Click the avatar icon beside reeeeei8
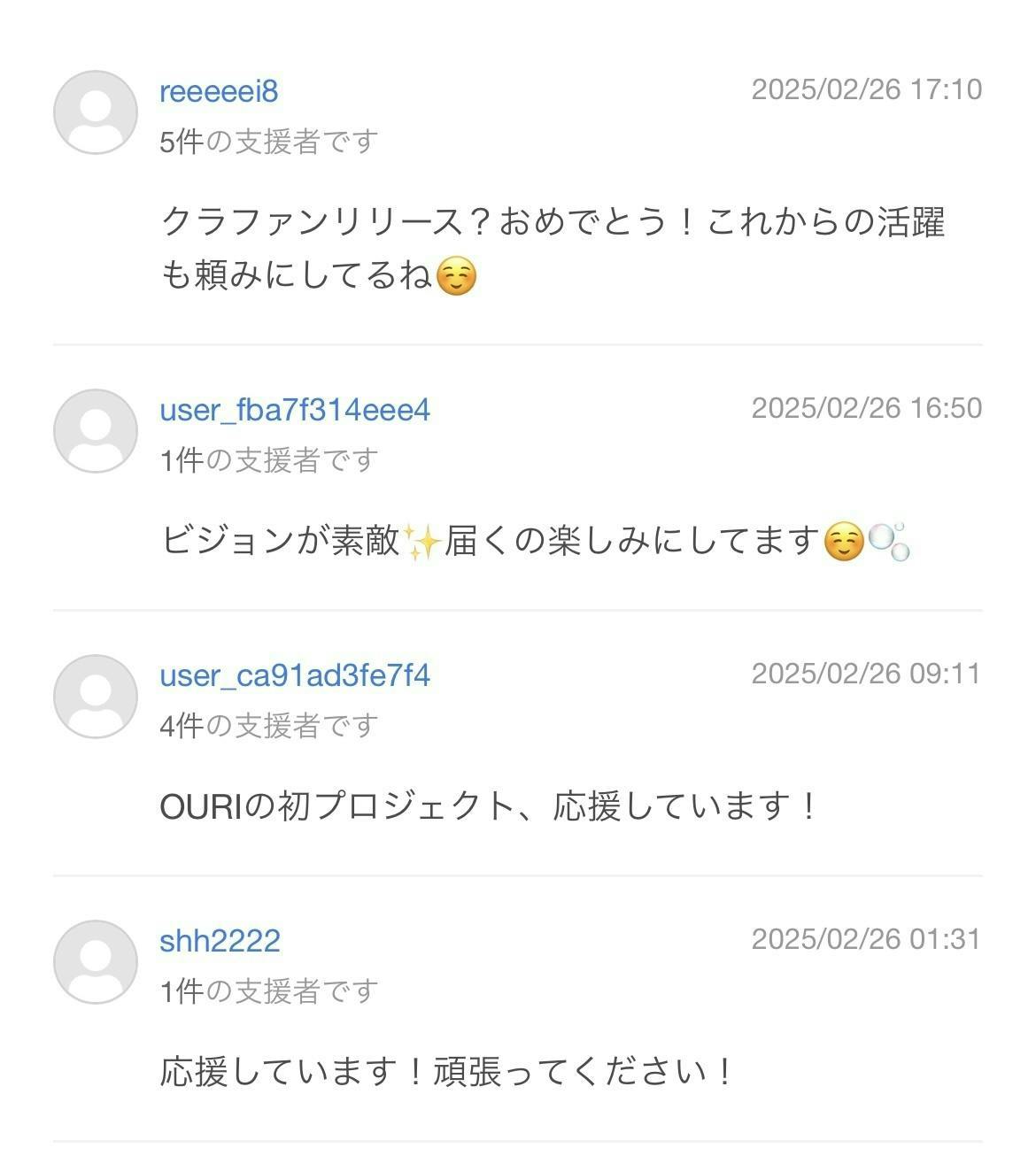The image size is (1036, 1156). 95,112
